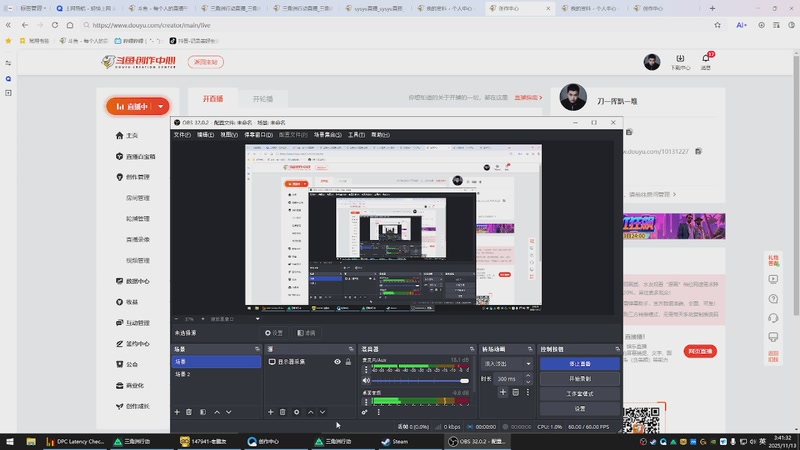Screen dimensions: 800x450
Task: Add a scene transition with plus icon
Action: [503, 392]
